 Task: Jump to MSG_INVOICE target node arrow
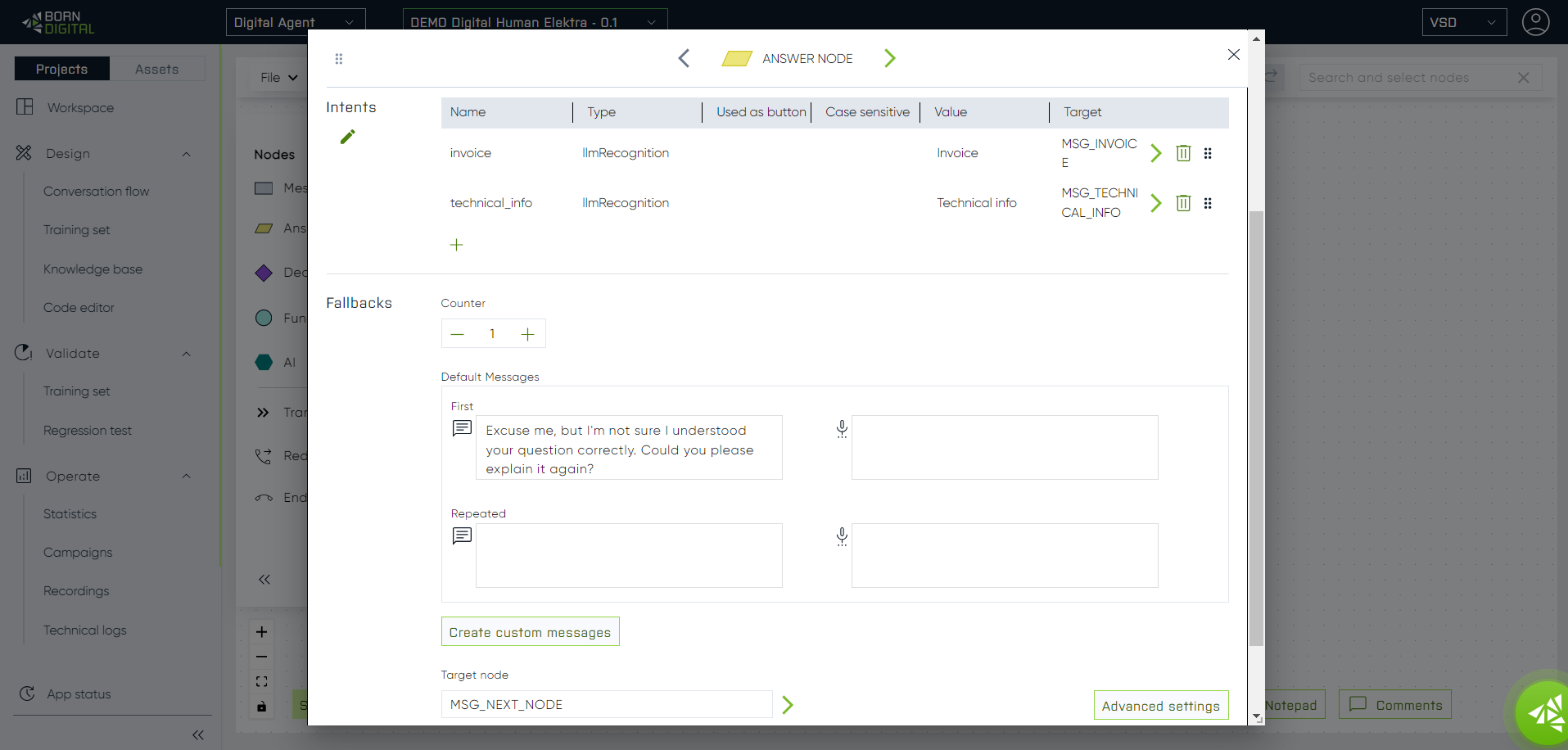point(1156,153)
